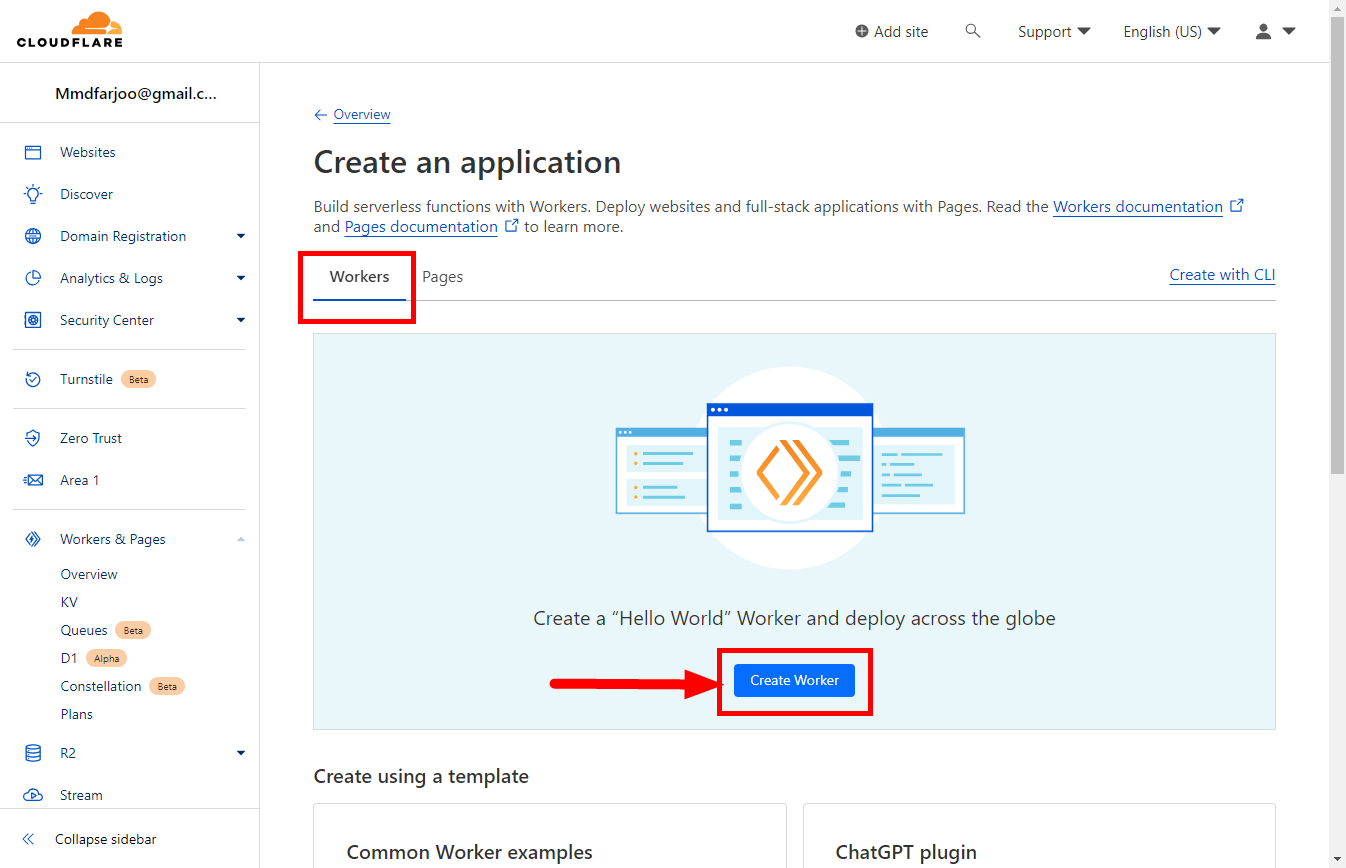
Task: Click the back arrow beside Overview
Action: (x=320, y=115)
